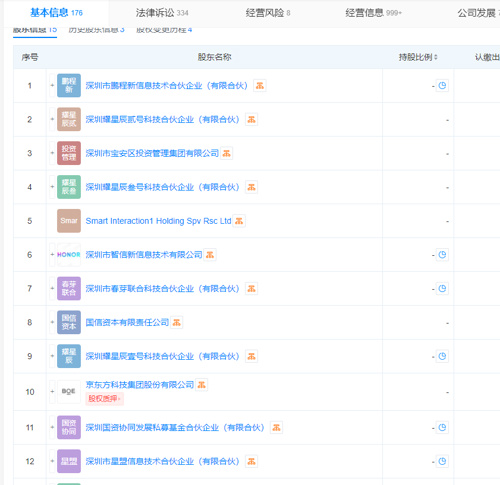Click shareholding pie chart icon for 深圳耀星辰壹号科技
The height and width of the screenshot is (485, 500).
(442, 356)
